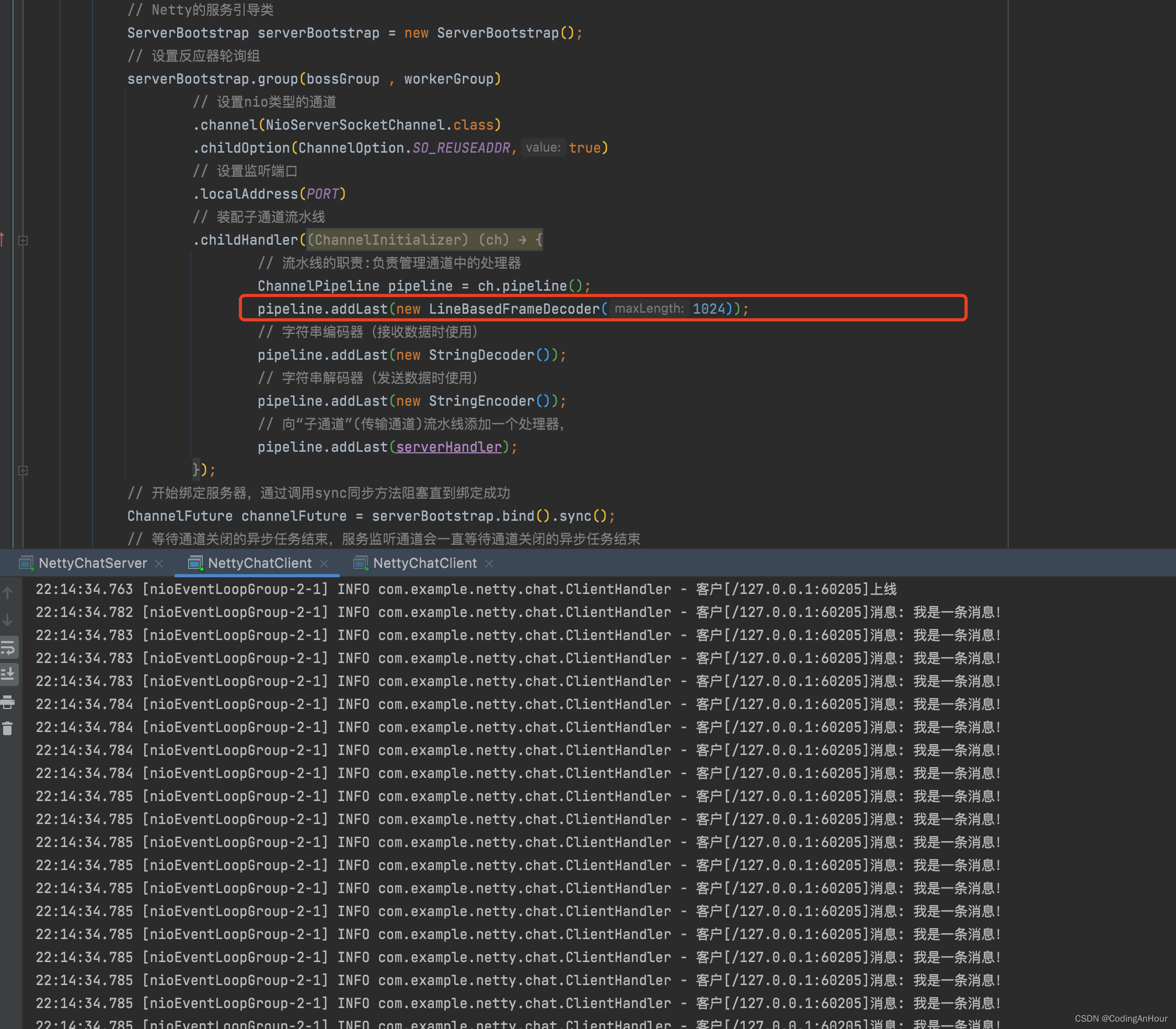Click the StringEncoder class name
The image size is (1176, 1029).
coord(481,401)
